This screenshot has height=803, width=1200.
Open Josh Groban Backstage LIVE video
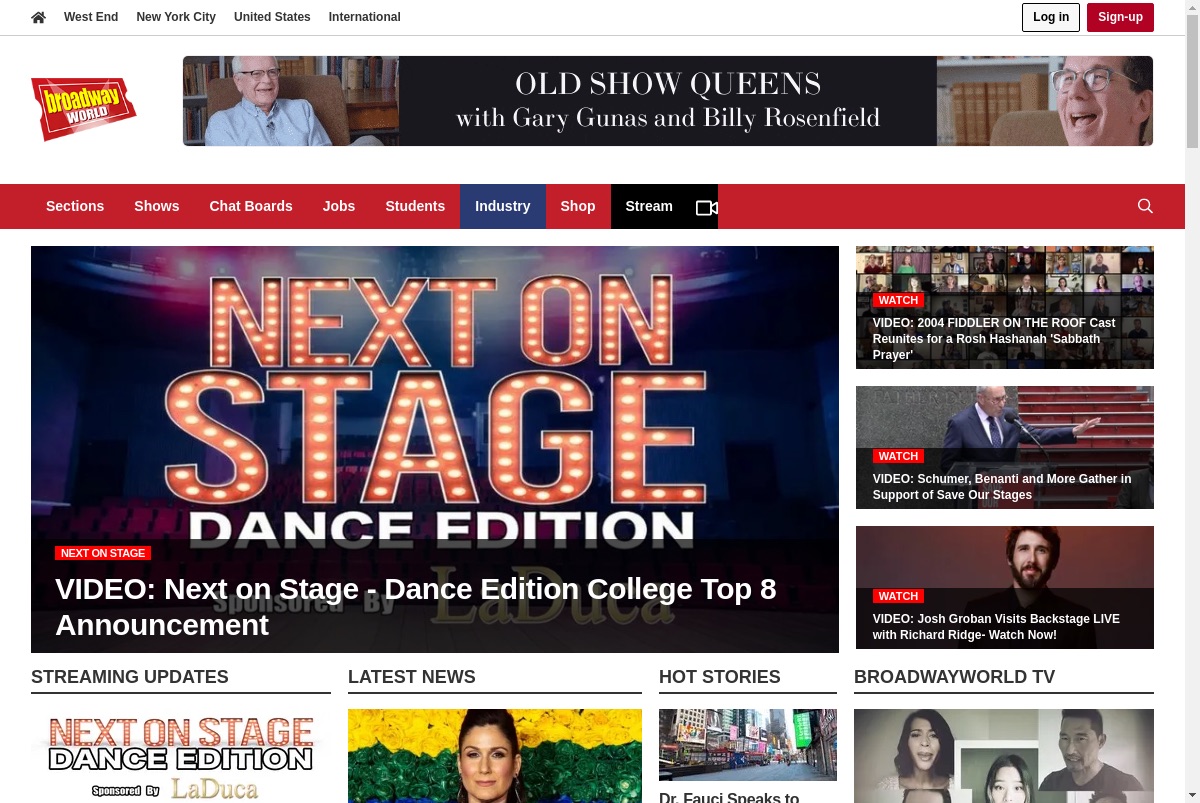click(x=996, y=627)
